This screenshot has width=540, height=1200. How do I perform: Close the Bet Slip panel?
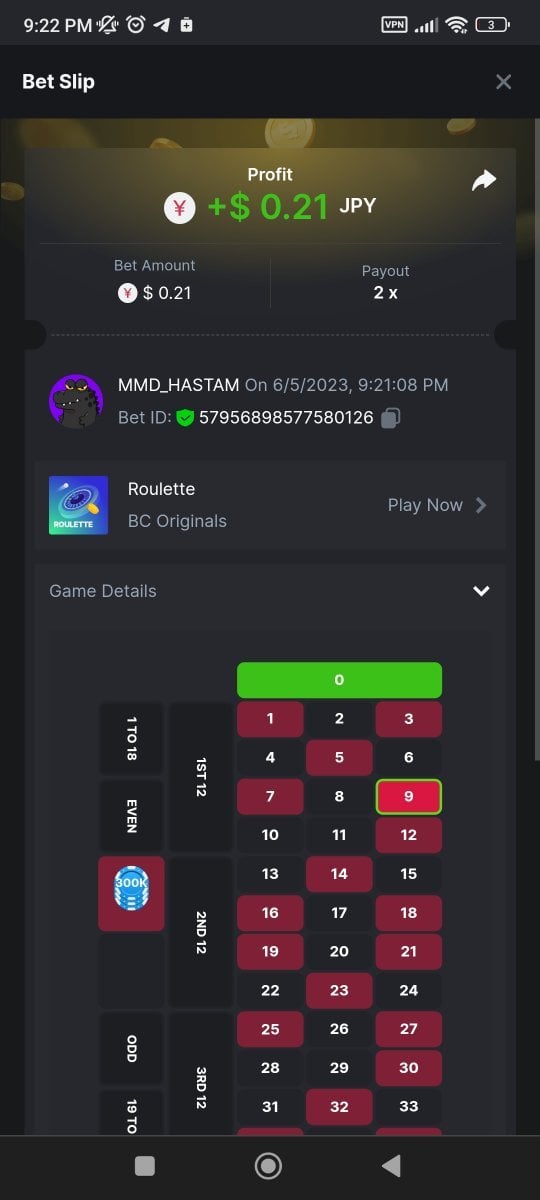click(x=503, y=82)
